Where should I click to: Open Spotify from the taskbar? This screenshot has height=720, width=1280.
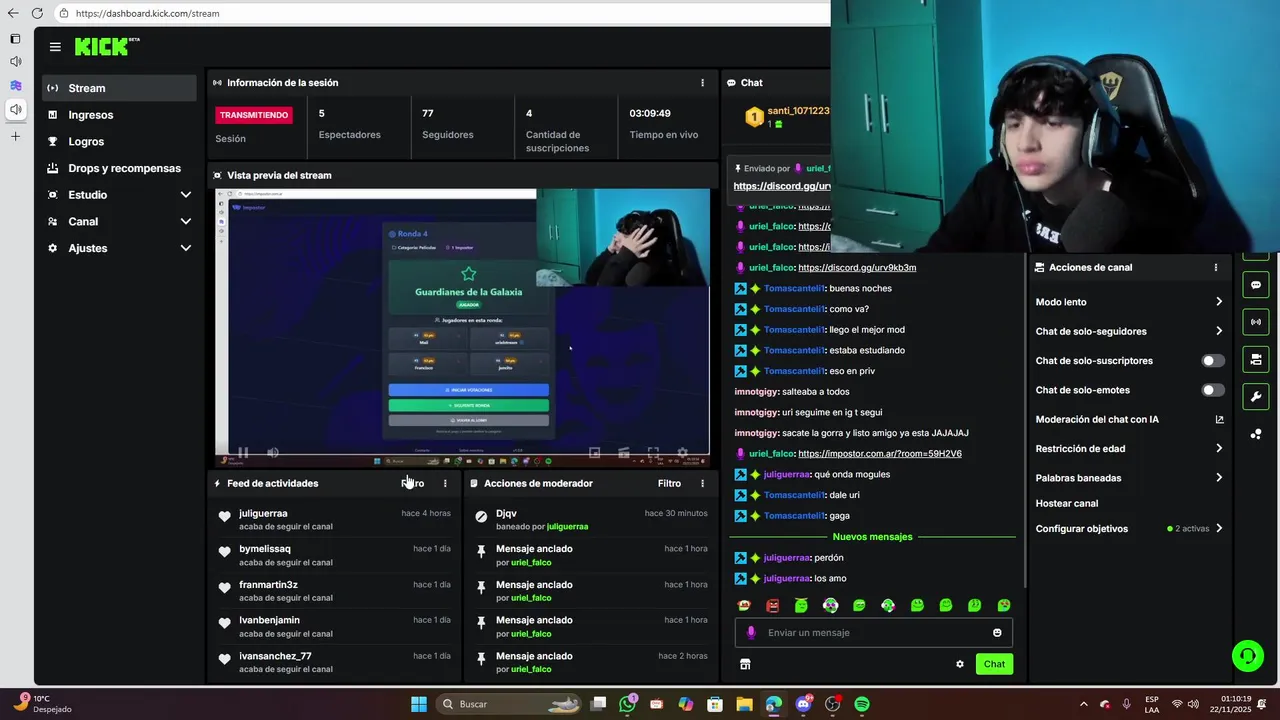[862, 704]
